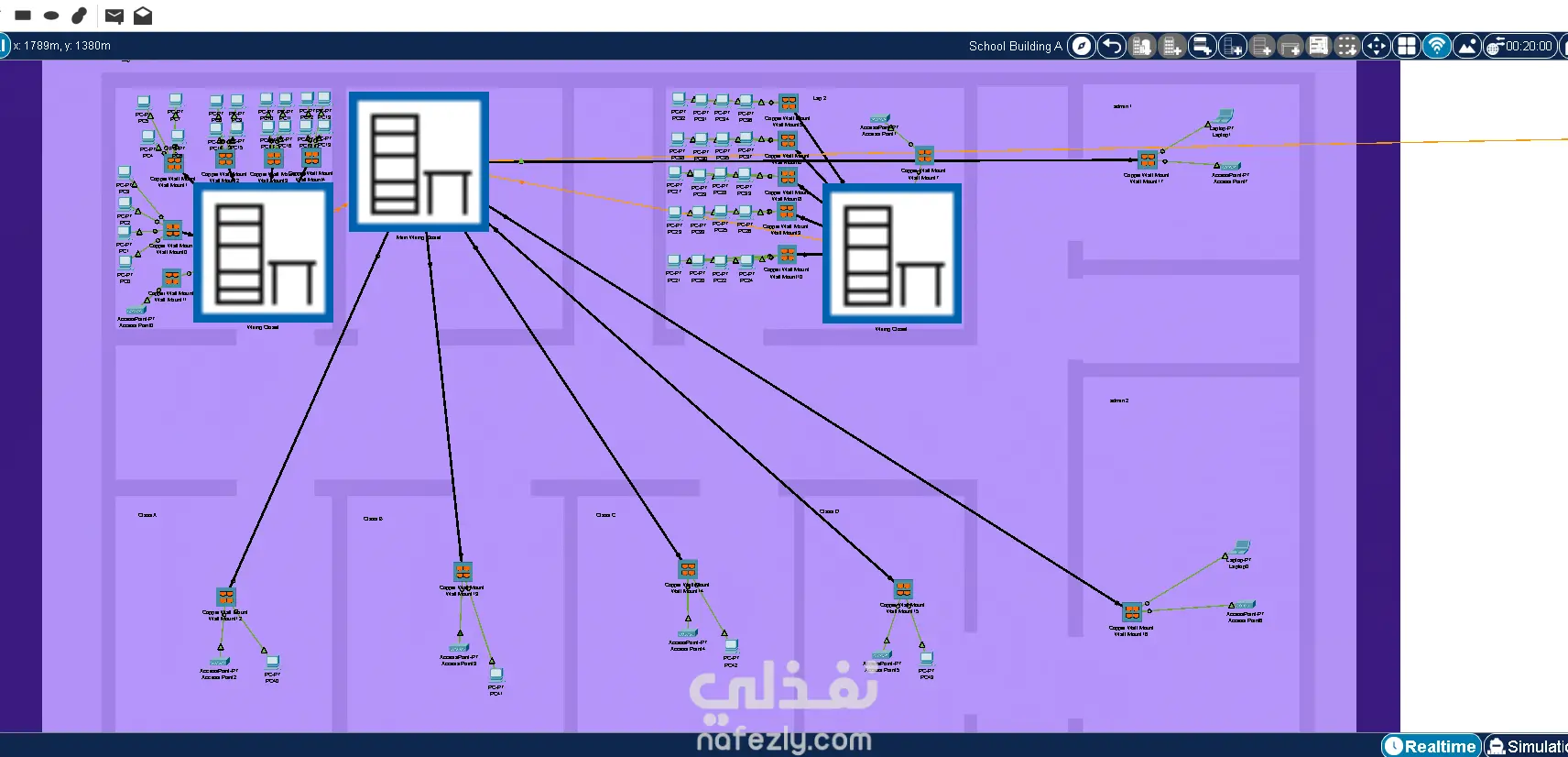This screenshot has width=1568, height=757.
Task: Switch to Simulation mode
Action: tap(1527, 746)
